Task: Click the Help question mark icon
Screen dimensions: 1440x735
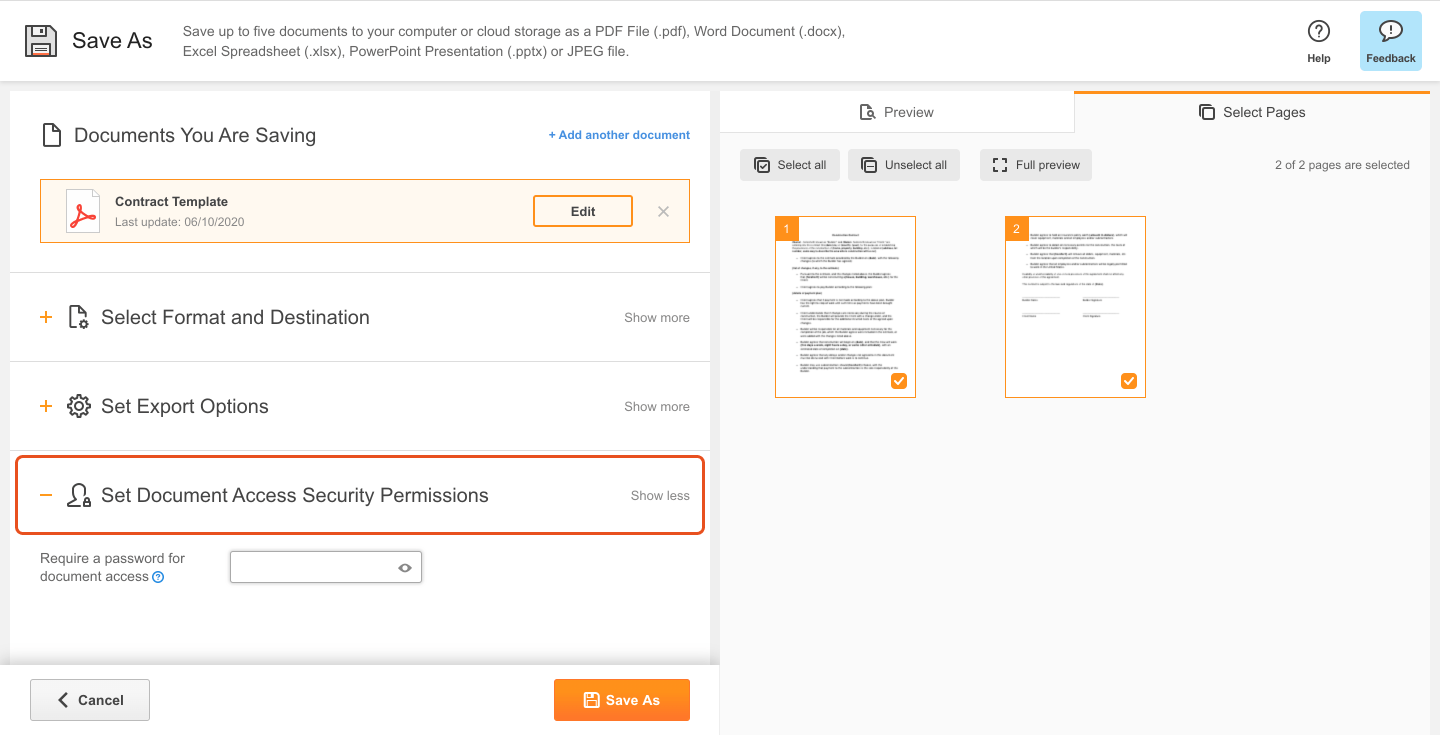Action: tap(1319, 31)
